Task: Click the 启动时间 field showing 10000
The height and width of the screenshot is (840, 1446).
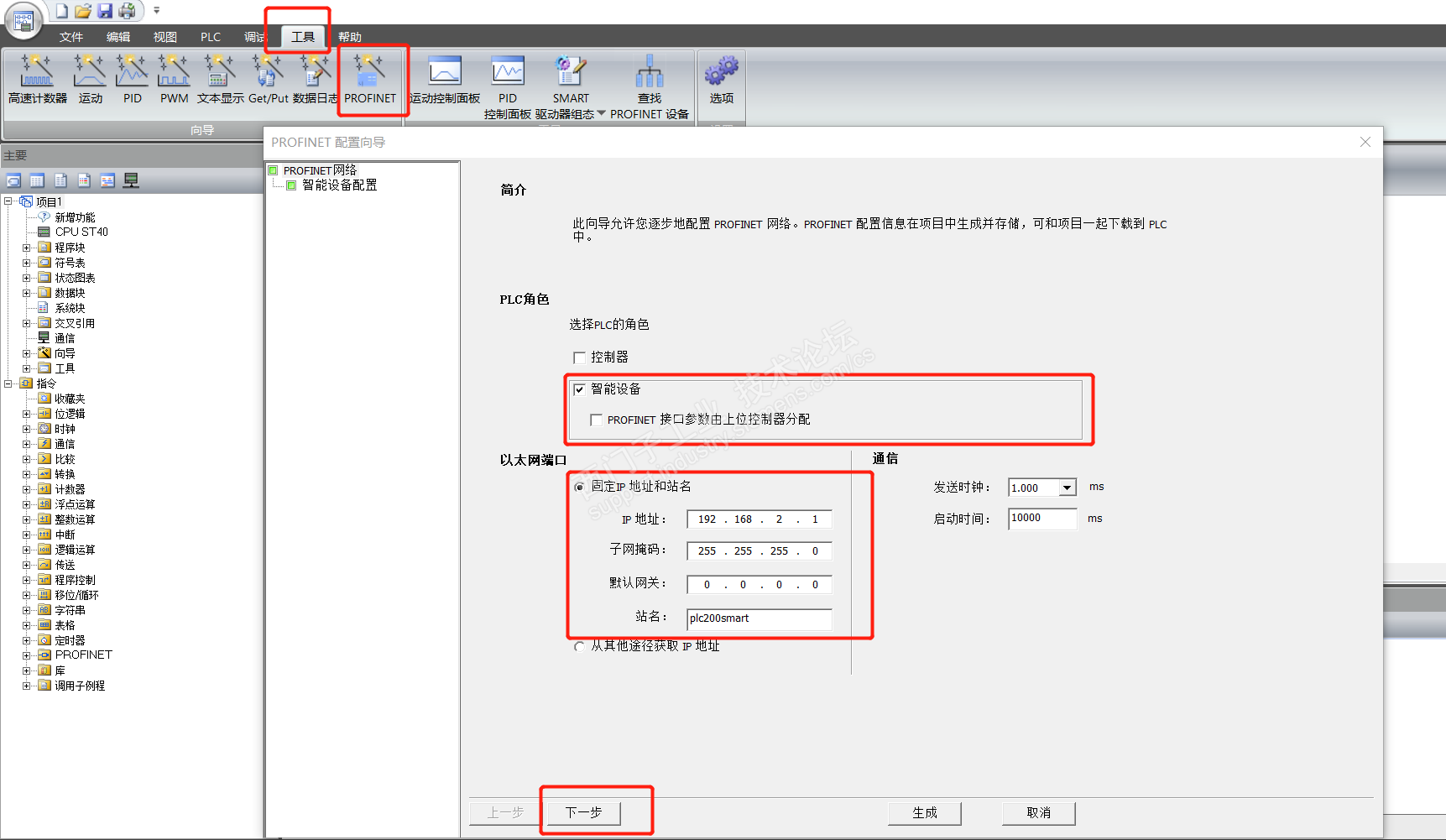Action: pos(1043,519)
